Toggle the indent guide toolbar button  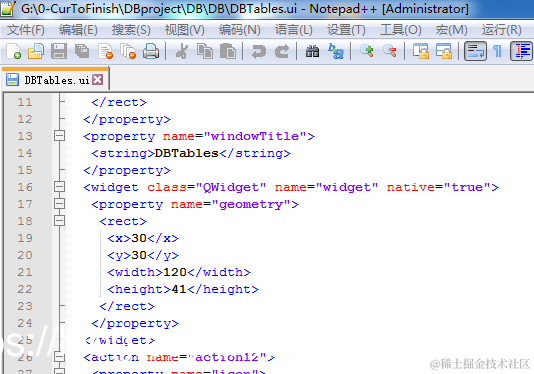(x=521, y=51)
